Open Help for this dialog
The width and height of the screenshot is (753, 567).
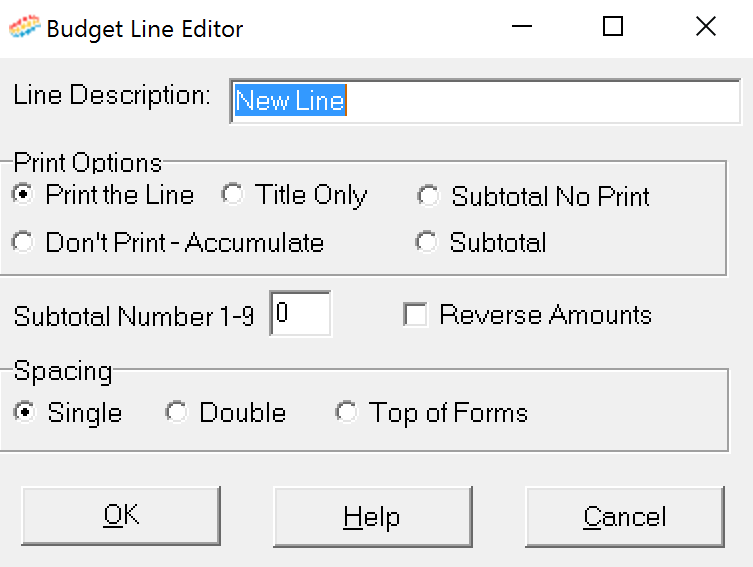373,517
